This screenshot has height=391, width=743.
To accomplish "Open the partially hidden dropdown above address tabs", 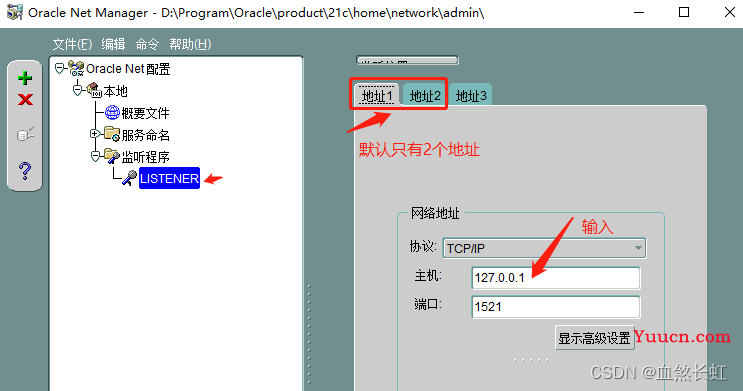I will (407, 60).
